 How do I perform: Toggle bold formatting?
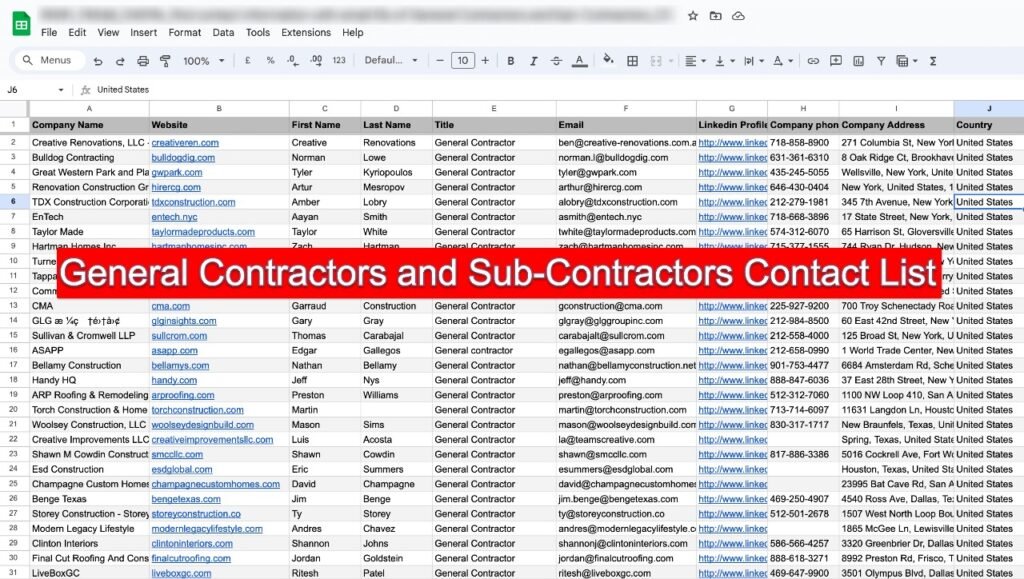(x=510, y=61)
